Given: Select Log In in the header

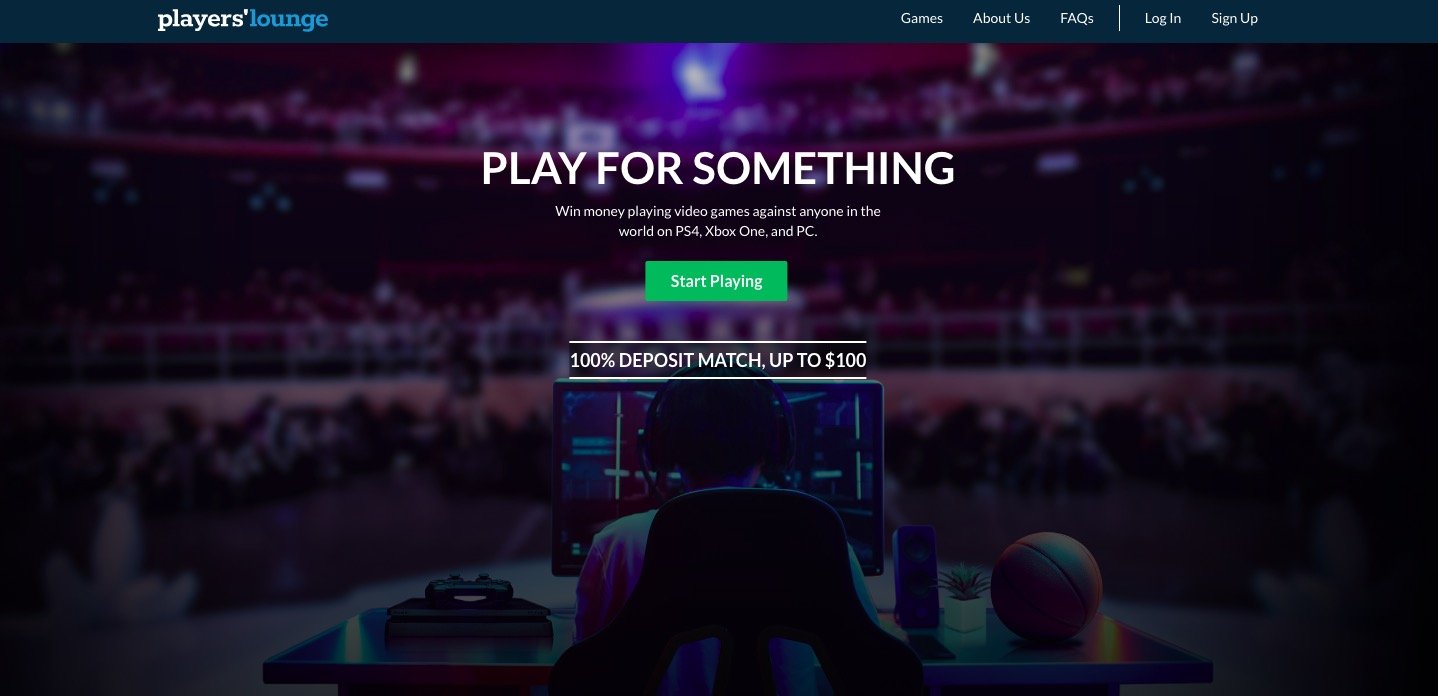Looking at the screenshot, I should click(x=1163, y=18).
